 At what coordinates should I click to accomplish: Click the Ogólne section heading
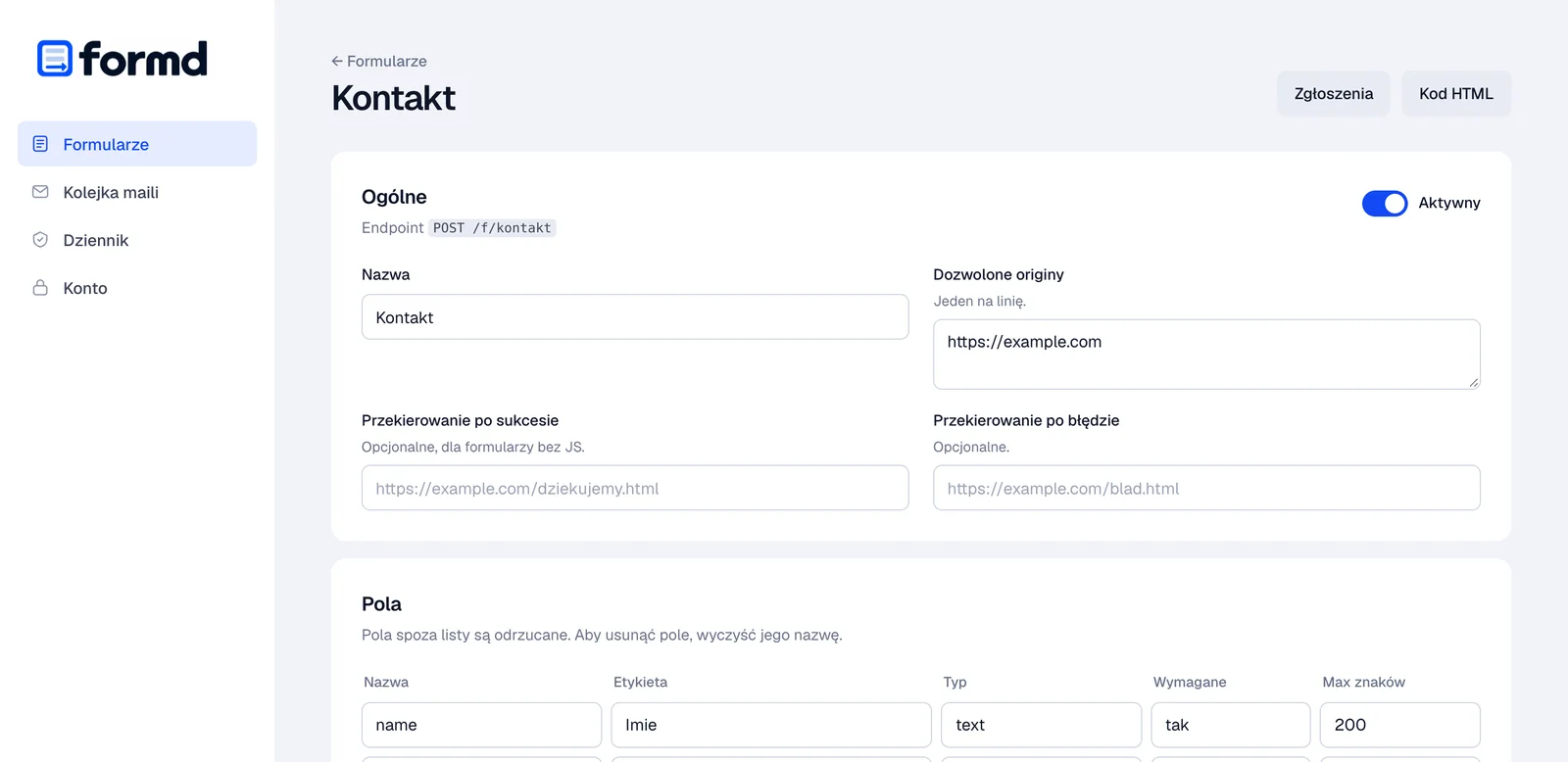(394, 197)
